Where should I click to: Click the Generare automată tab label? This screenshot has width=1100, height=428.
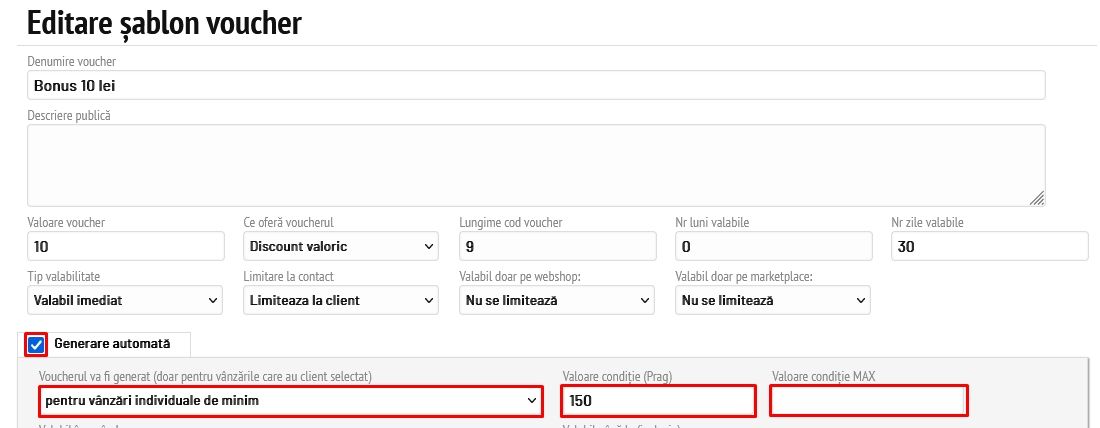point(112,344)
